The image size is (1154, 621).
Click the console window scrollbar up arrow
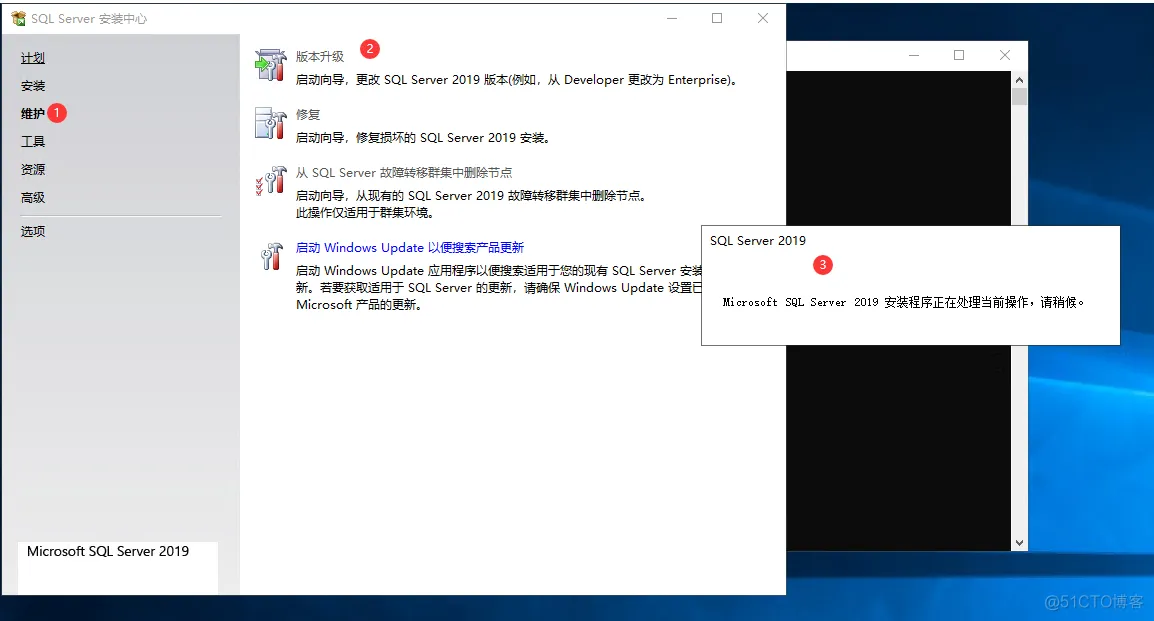[x=1019, y=79]
